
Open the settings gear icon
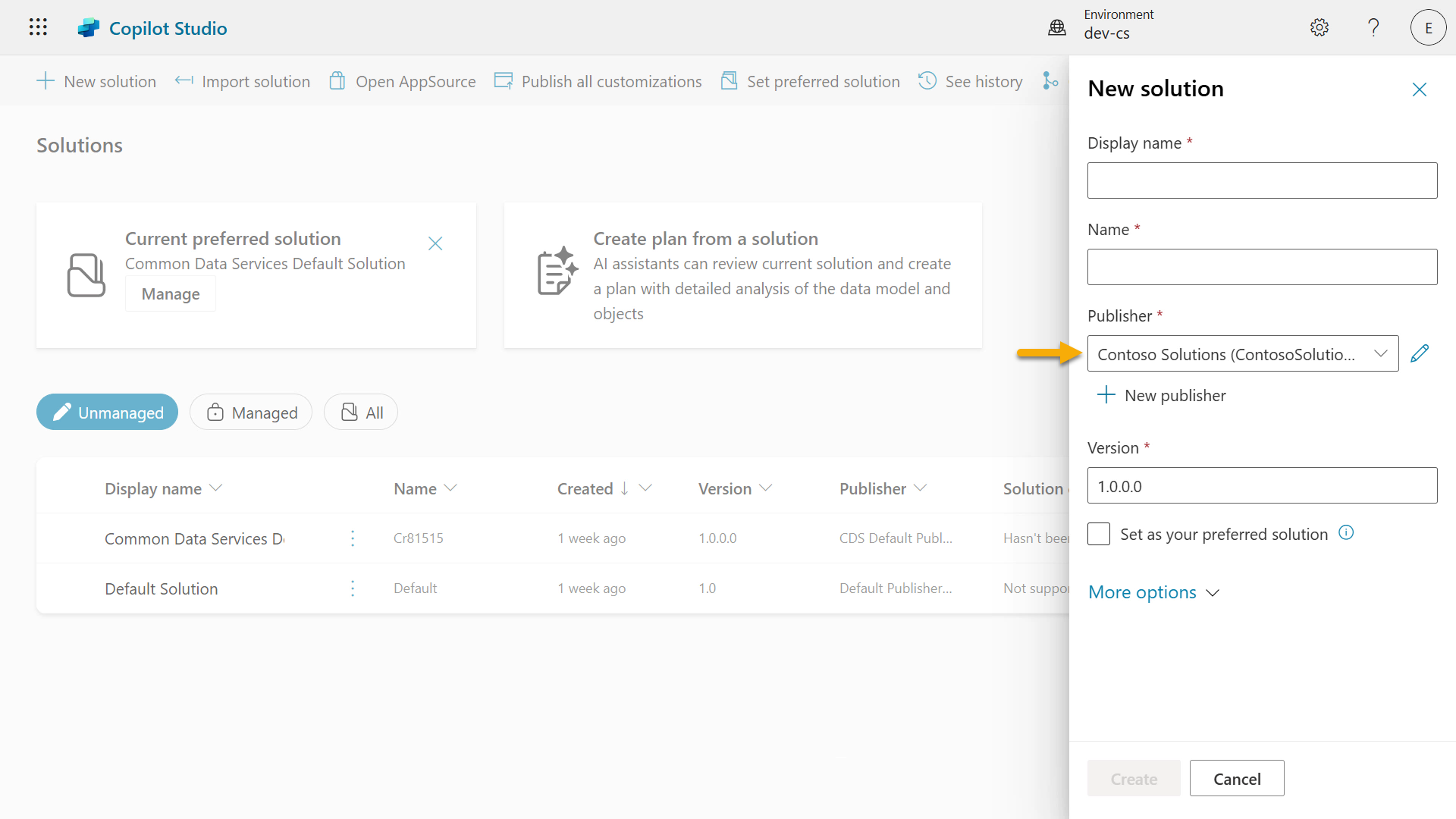coord(1319,27)
